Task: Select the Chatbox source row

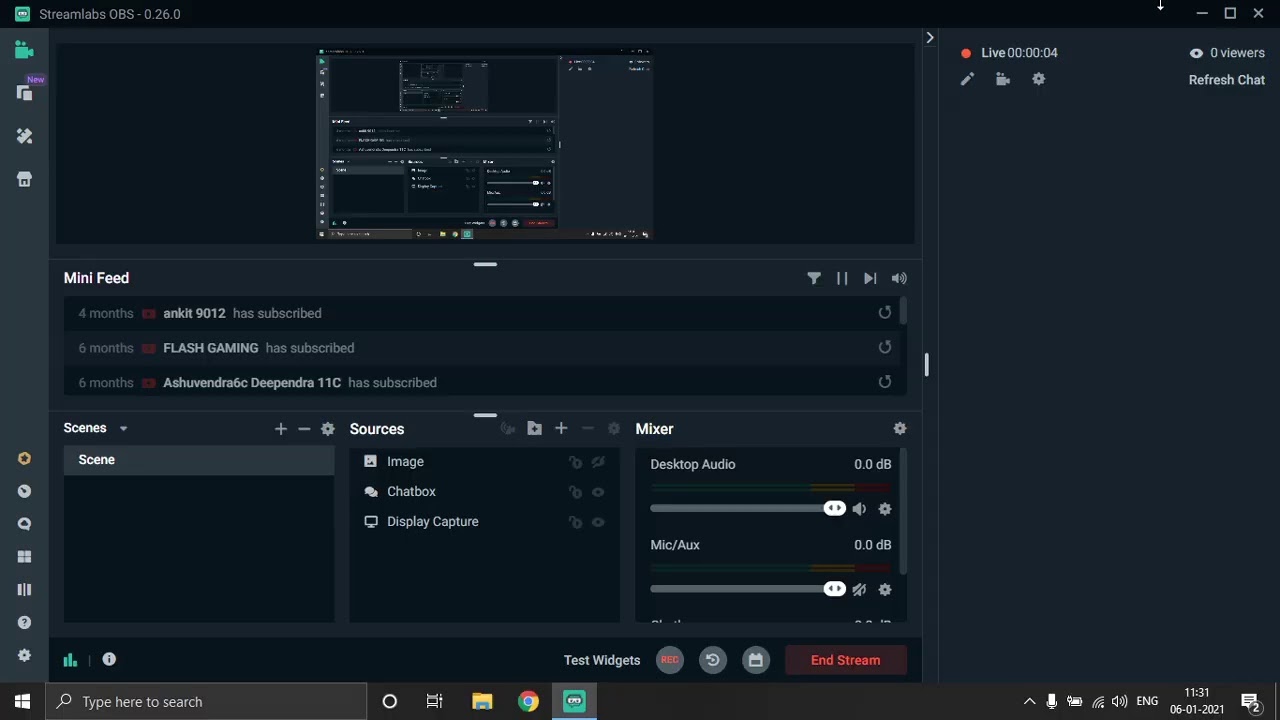Action: click(485, 491)
